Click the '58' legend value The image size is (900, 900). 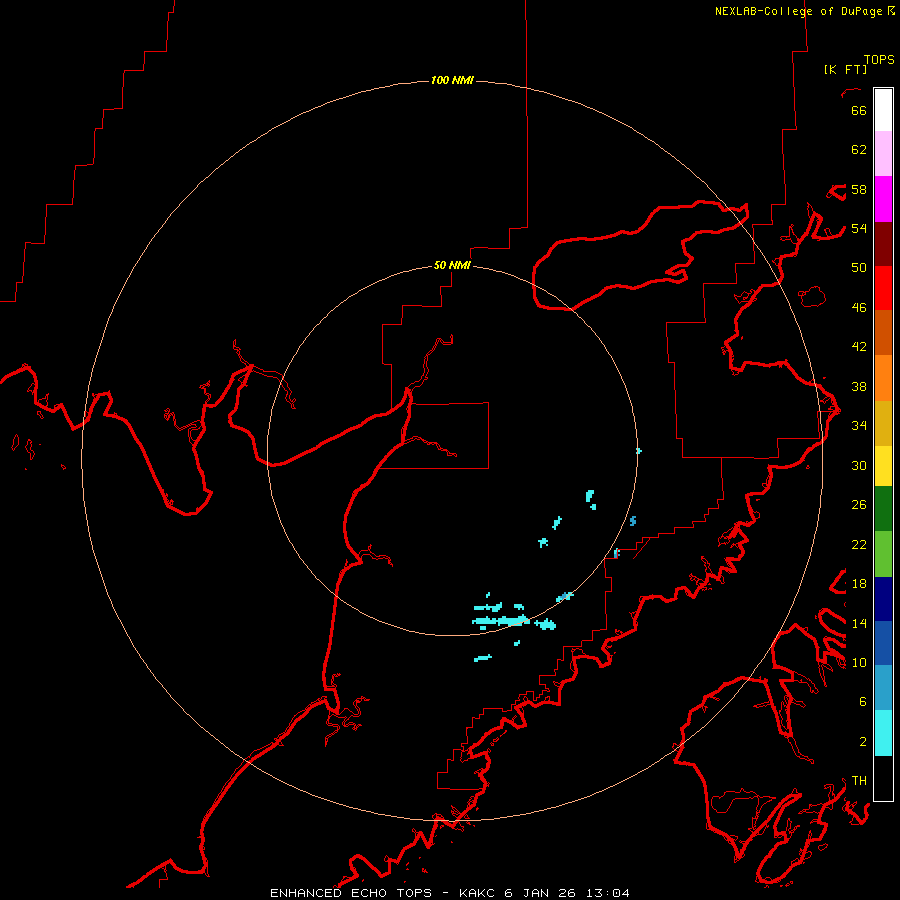pyautogui.click(x=859, y=189)
